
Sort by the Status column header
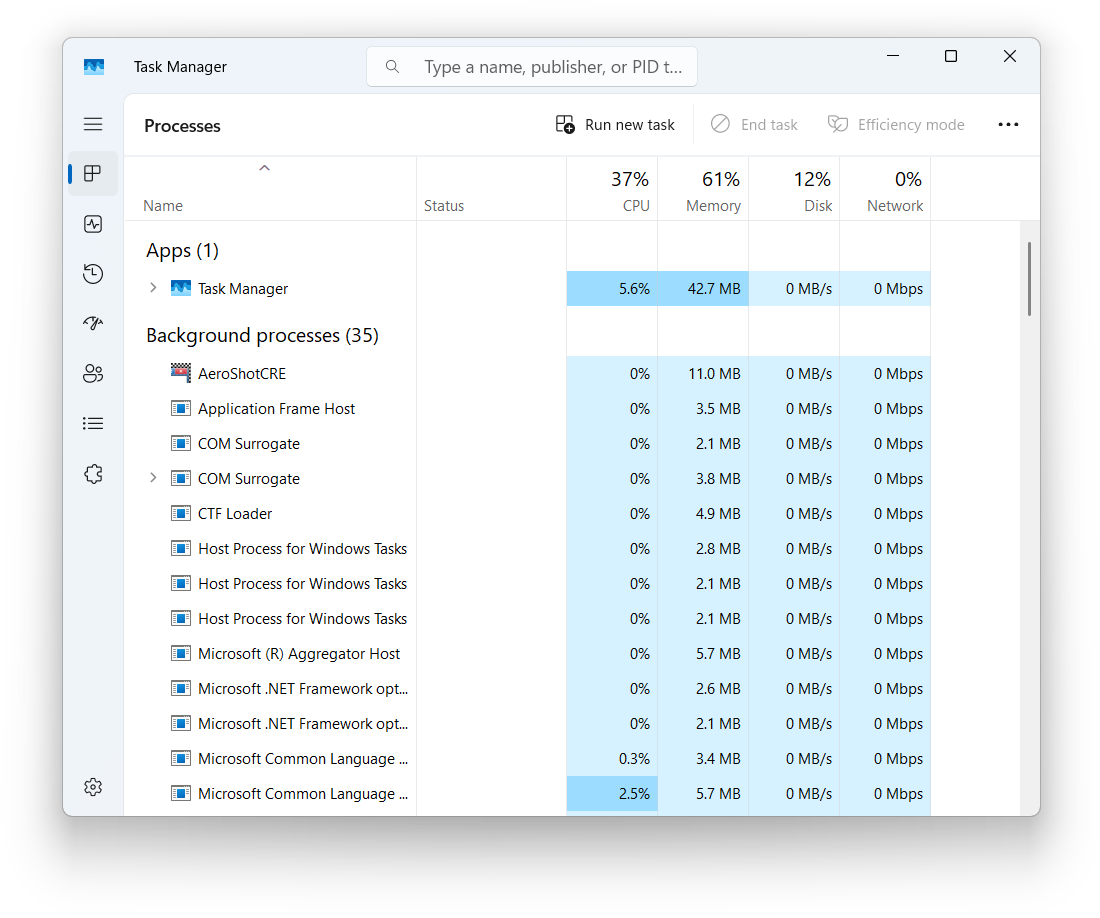tap(491, 189)
